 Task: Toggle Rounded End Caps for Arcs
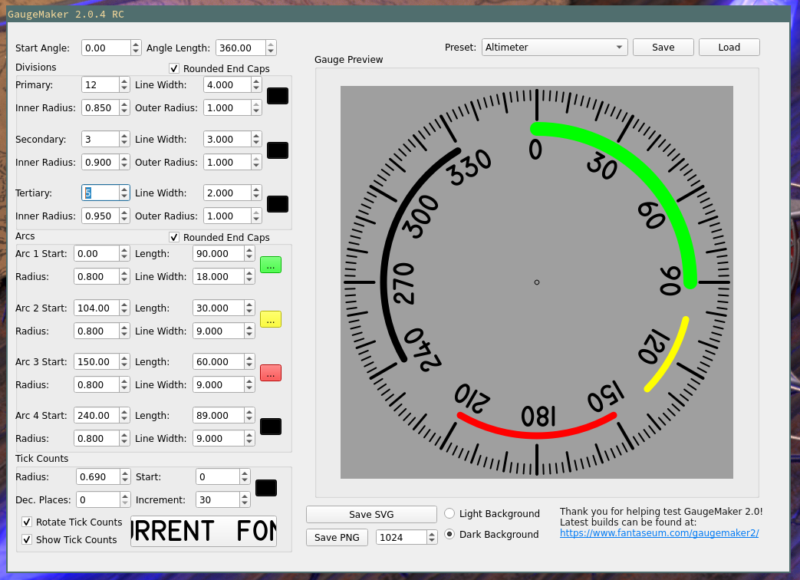click(x=175, y=237)
